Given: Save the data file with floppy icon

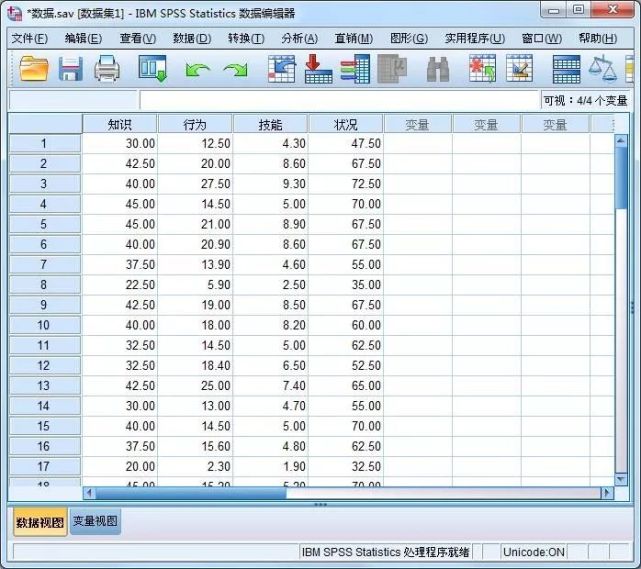Looking at the screenshot, I should 70,68.
